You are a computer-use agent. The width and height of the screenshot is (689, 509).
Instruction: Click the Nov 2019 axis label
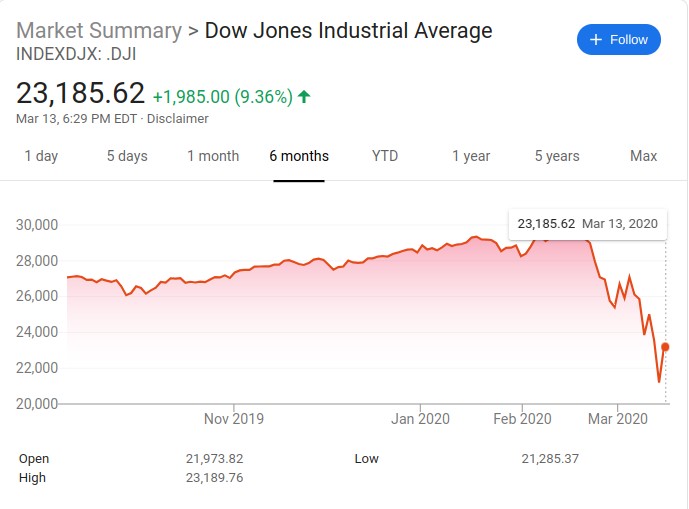[x=233, y=419]
